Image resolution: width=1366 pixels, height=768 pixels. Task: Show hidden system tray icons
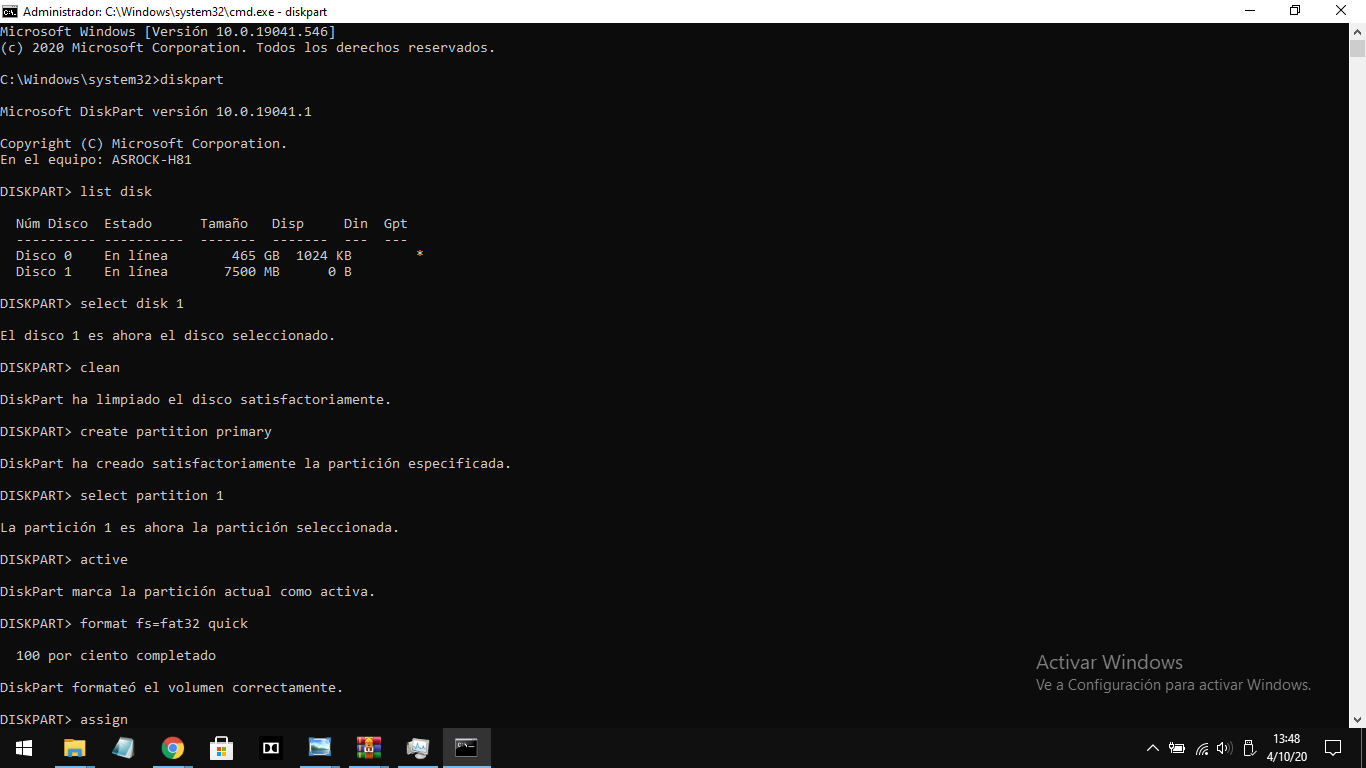tap(1152, 747)
